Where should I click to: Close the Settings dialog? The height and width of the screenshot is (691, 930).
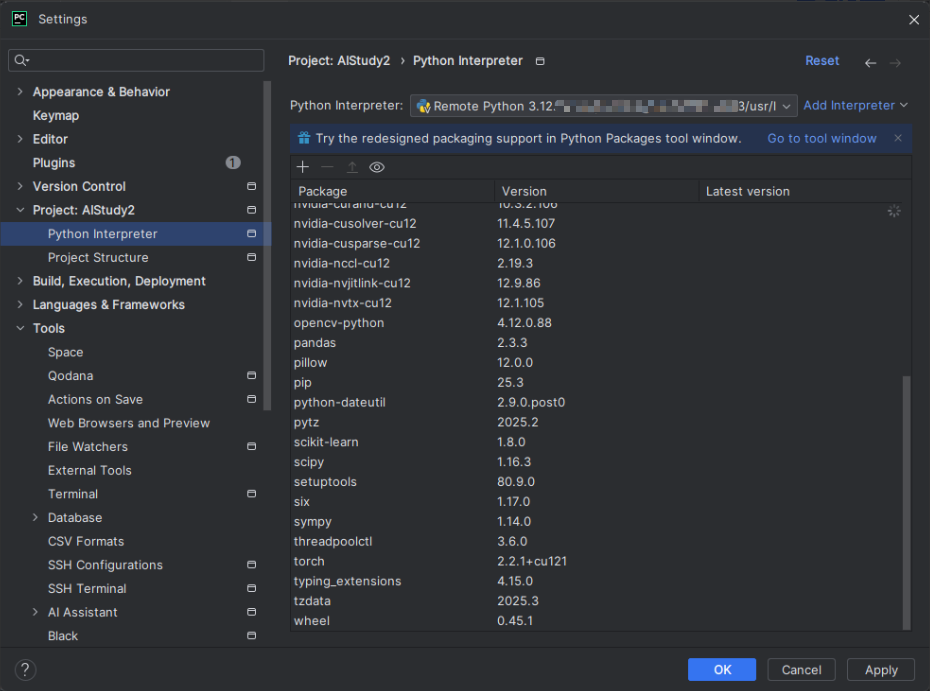click(x=914, y=20)
